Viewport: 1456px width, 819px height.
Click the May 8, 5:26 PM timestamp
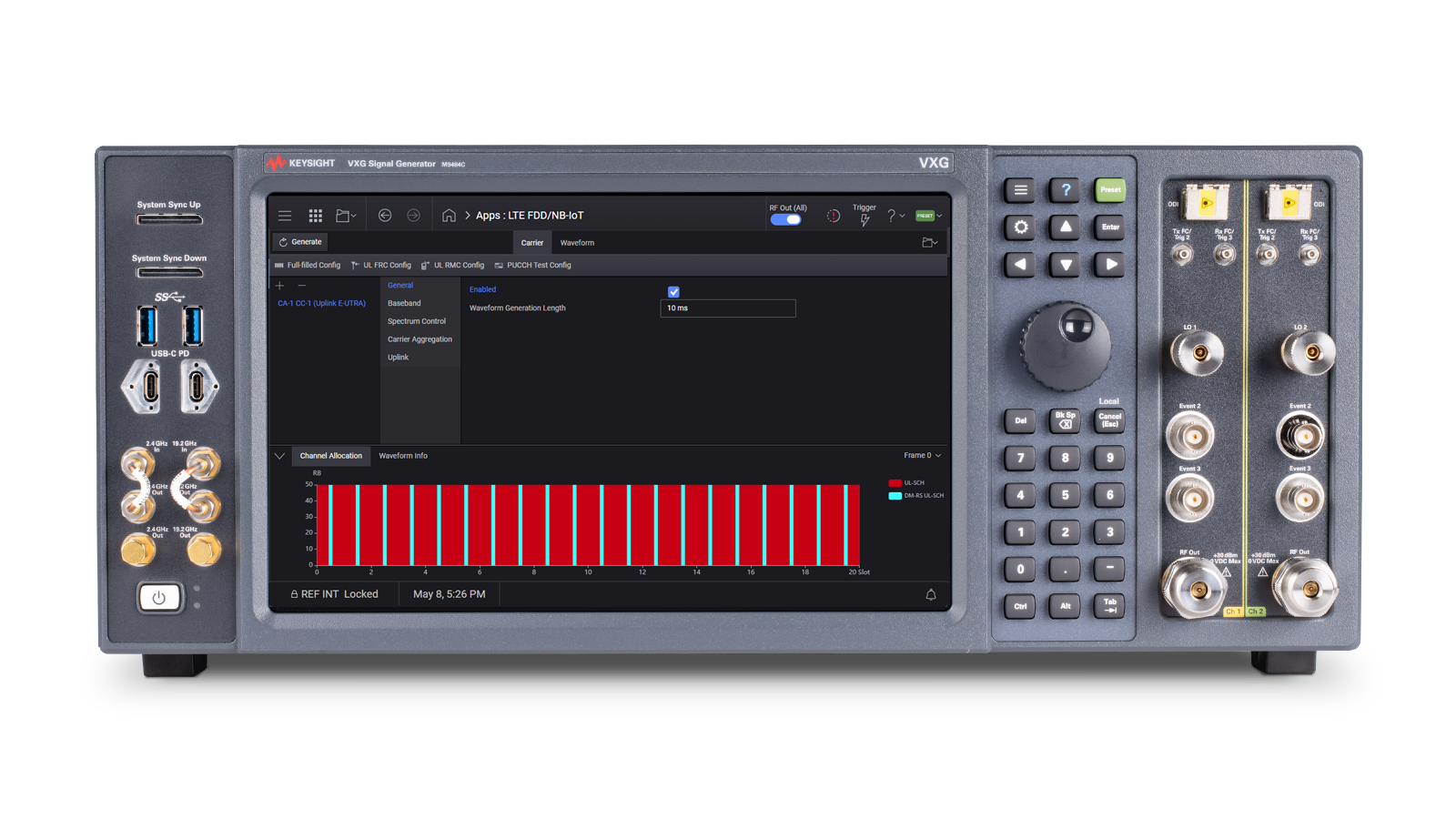[450, 594]
